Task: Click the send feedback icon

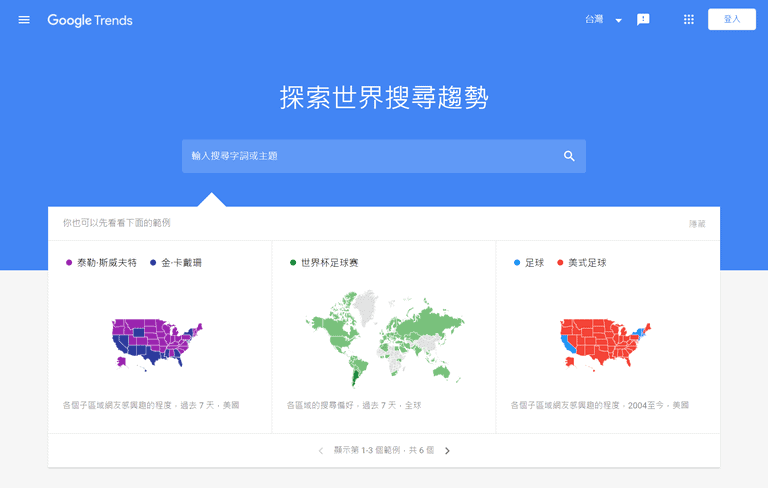Action: [643, 20]
